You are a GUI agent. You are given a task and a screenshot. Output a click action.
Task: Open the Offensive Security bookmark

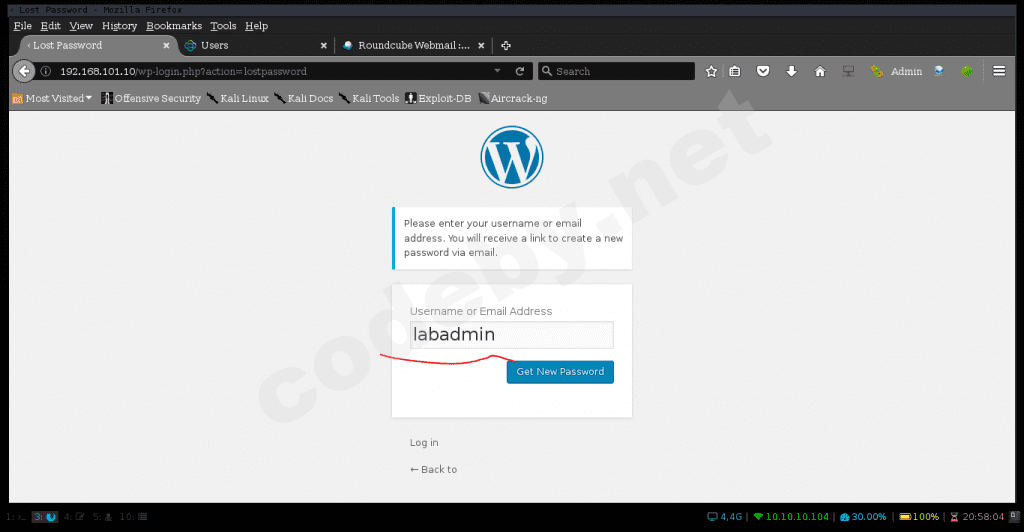tap(151, 99)
